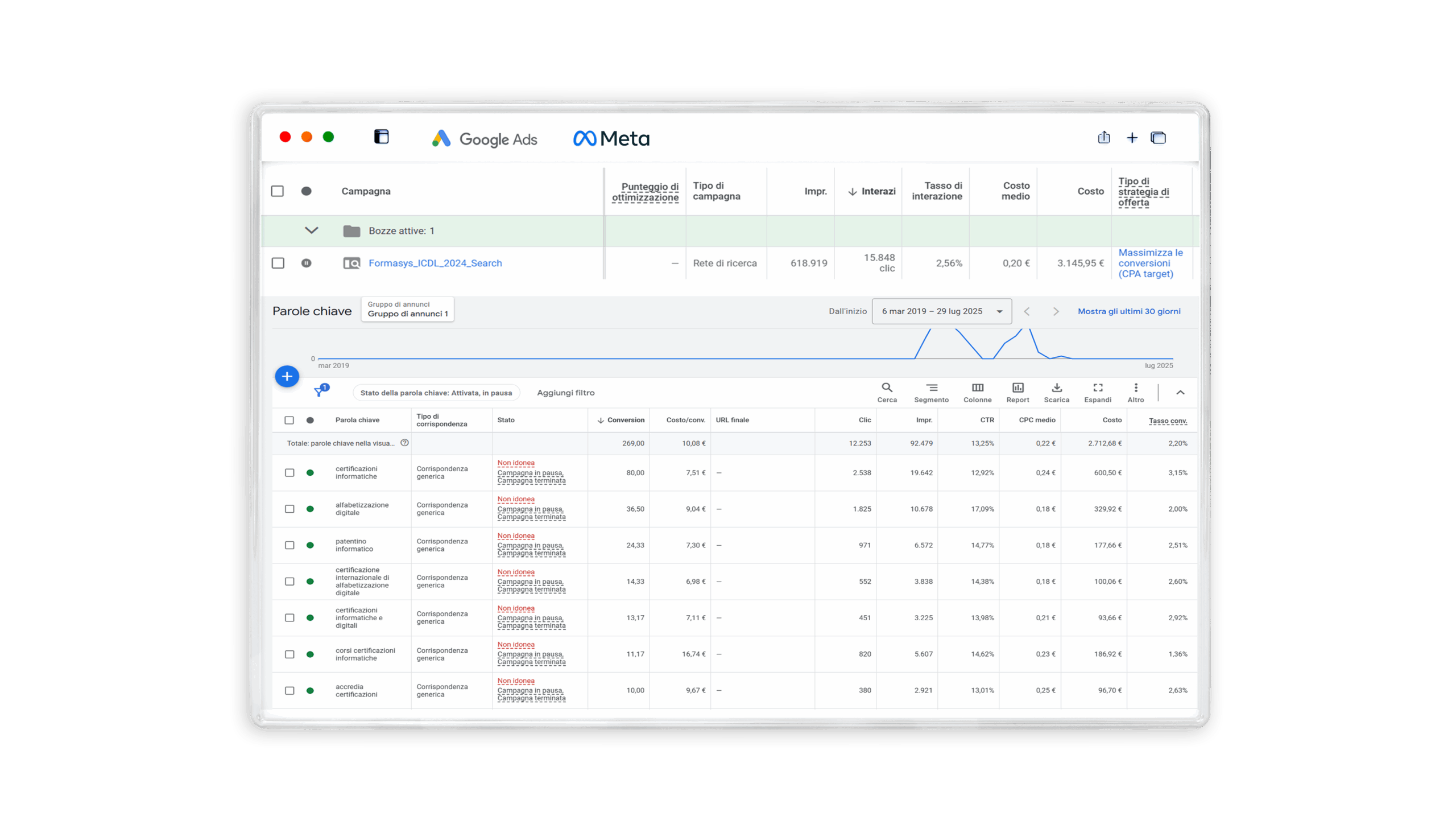Open the date range dropdown
1456x820 pixels.
[941, 311]
